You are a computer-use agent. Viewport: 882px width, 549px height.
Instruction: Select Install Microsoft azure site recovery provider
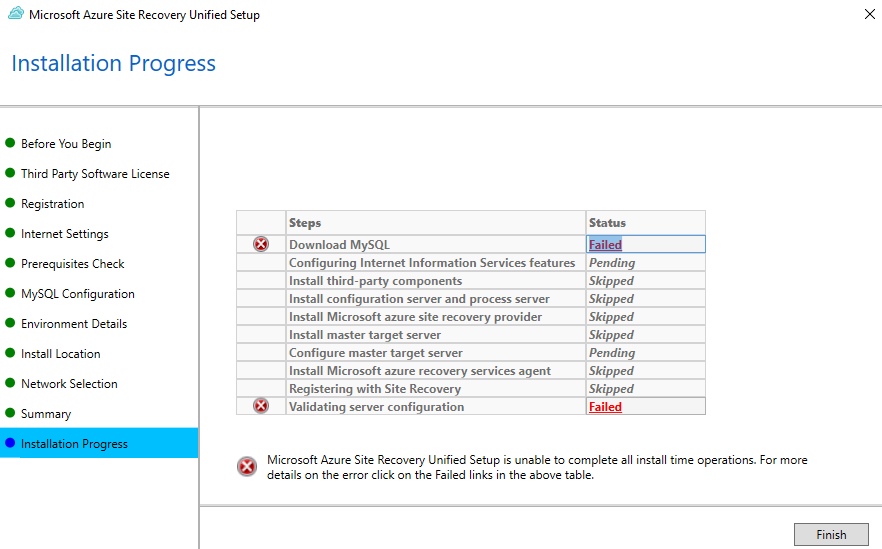(x=436, y=317)
